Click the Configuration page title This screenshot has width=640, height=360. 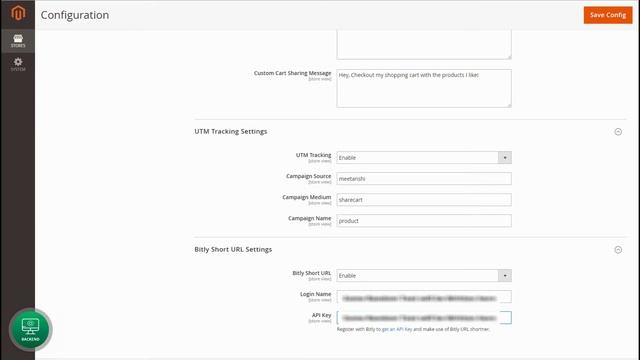coord(75,15)
